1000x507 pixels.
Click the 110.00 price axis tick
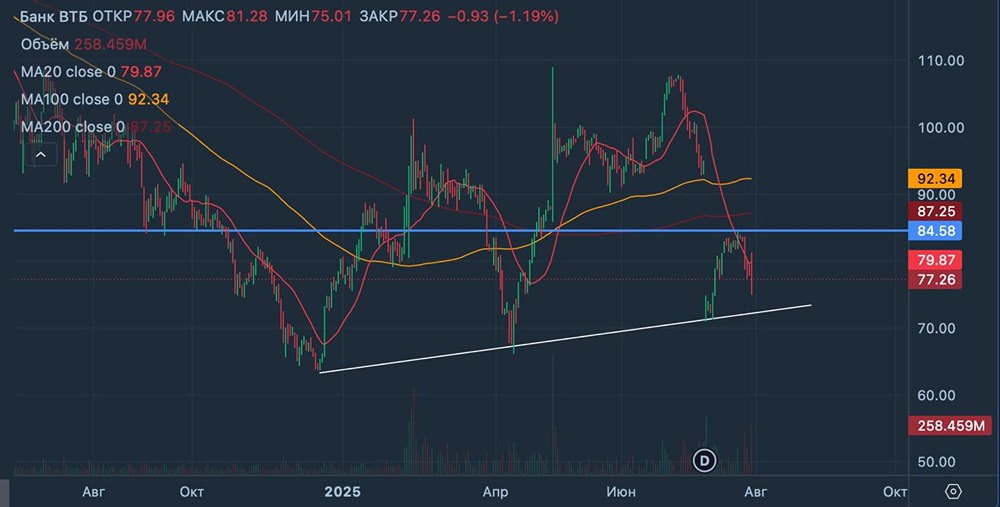[941, 61]
